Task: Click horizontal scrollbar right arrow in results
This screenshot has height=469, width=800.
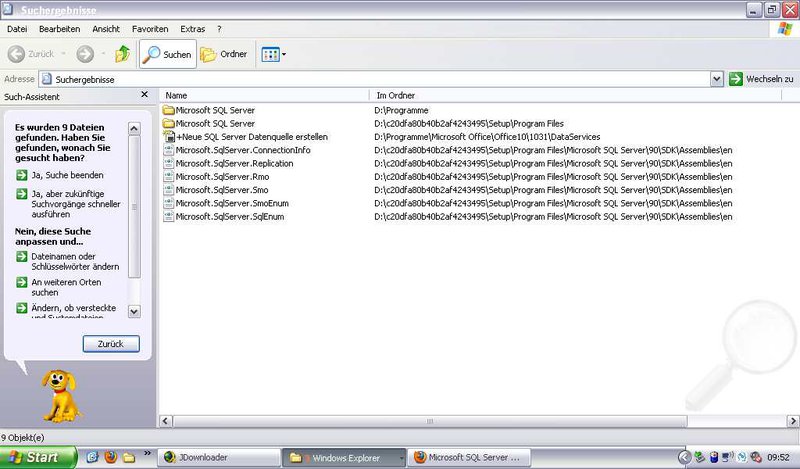Action: (x=792, y=421)
